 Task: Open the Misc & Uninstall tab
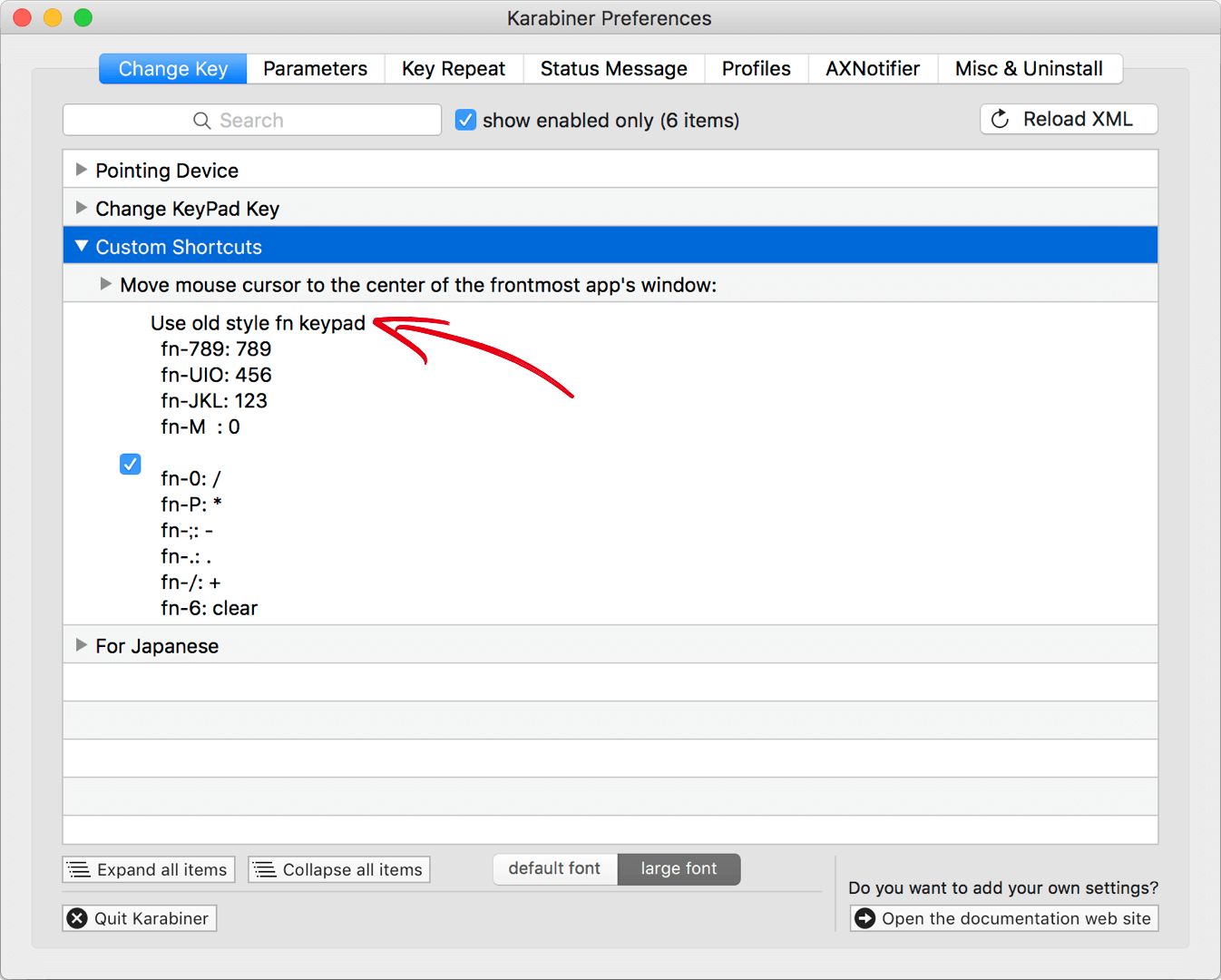point(1030,69)
